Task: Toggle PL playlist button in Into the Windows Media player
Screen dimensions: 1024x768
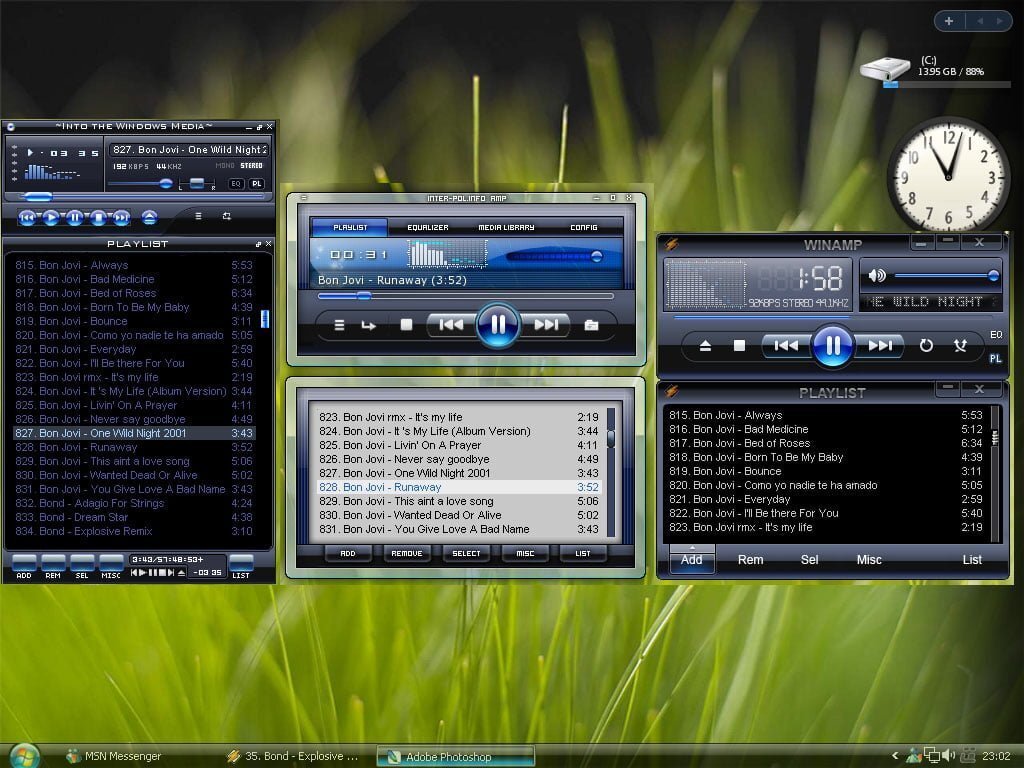Action: [x=257, y=184]
